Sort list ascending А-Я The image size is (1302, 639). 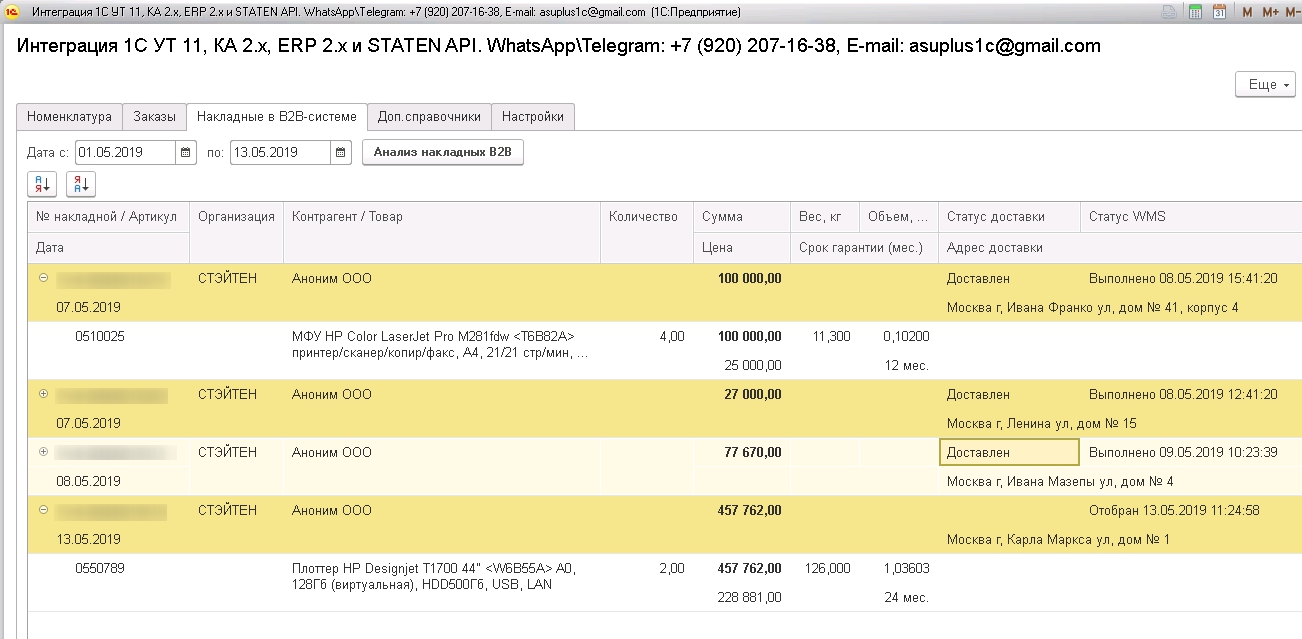pyautogui.click(x=42, y=184)
